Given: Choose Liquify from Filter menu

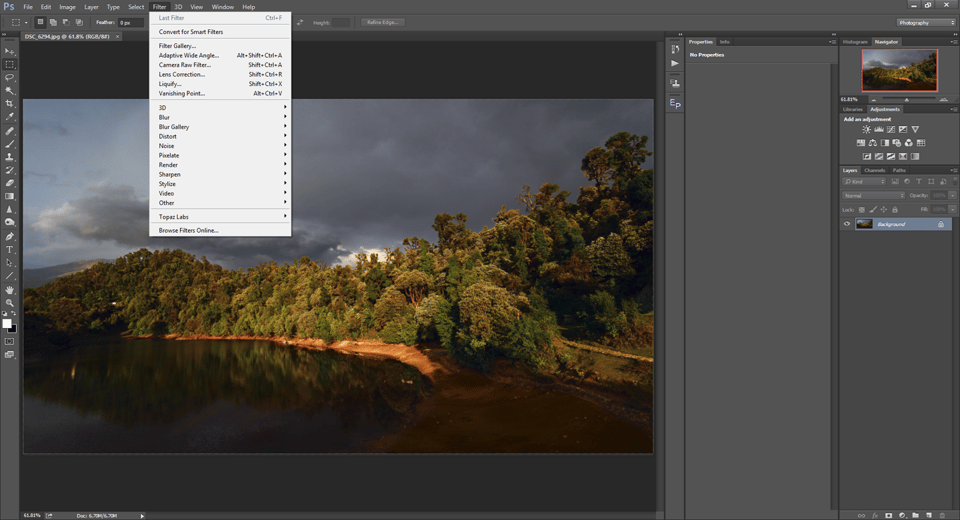Looking at the screenshot, I should pos(220,84).
